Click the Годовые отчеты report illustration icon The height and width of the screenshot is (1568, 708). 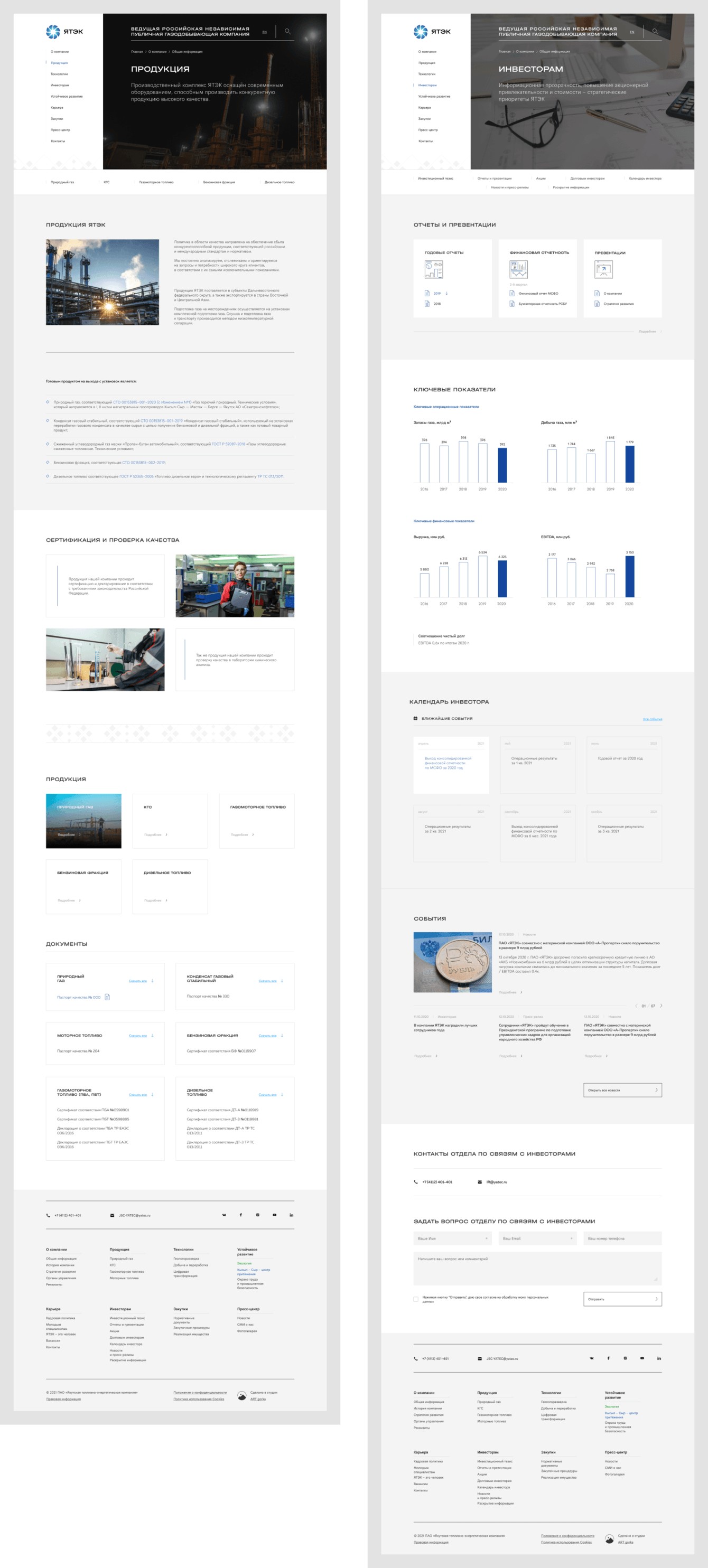pos(433,270)
